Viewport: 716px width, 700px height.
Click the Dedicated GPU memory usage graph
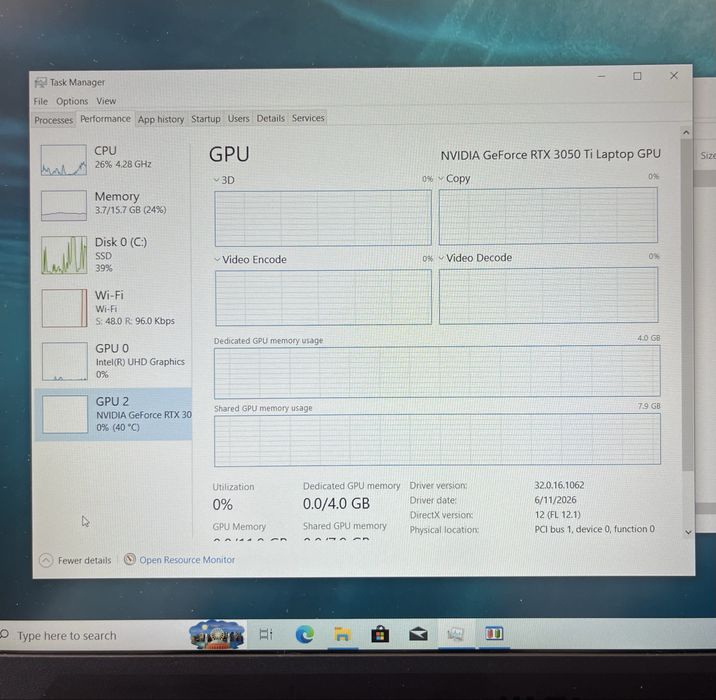[437, 371]
